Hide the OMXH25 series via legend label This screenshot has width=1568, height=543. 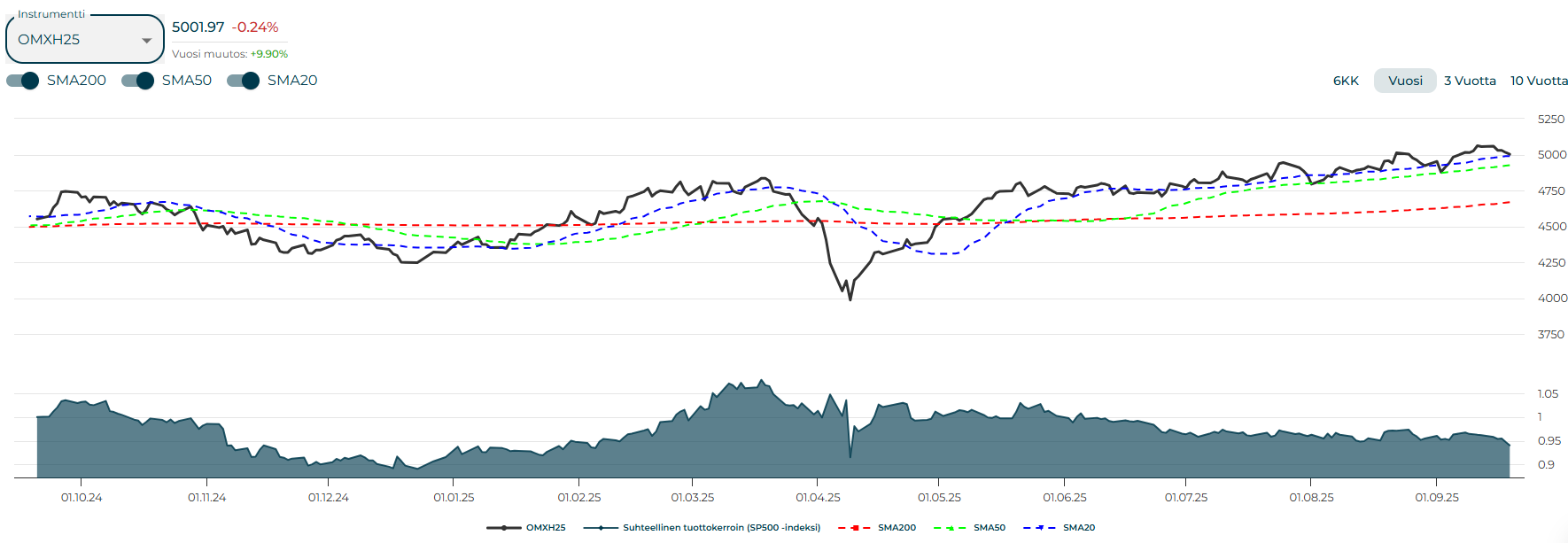coord(546,528)
